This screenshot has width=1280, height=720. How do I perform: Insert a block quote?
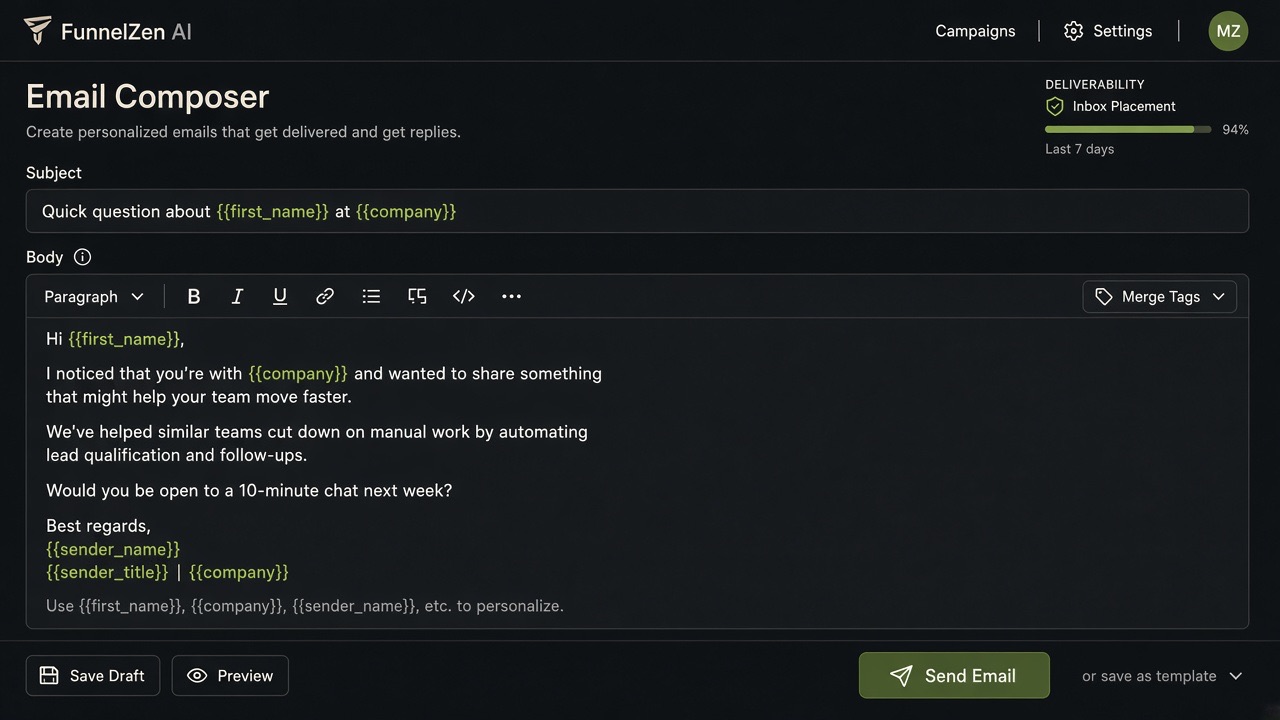[x=417, y=296]
